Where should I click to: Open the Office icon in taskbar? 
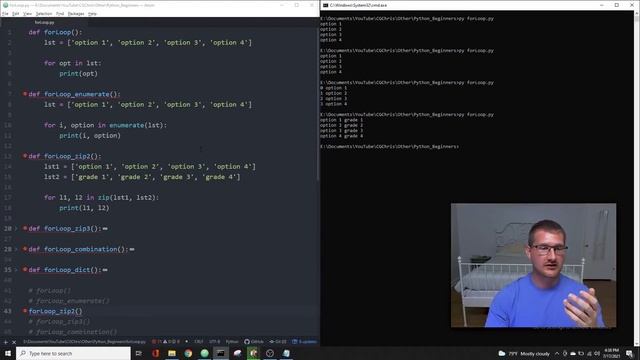point(156,353)
